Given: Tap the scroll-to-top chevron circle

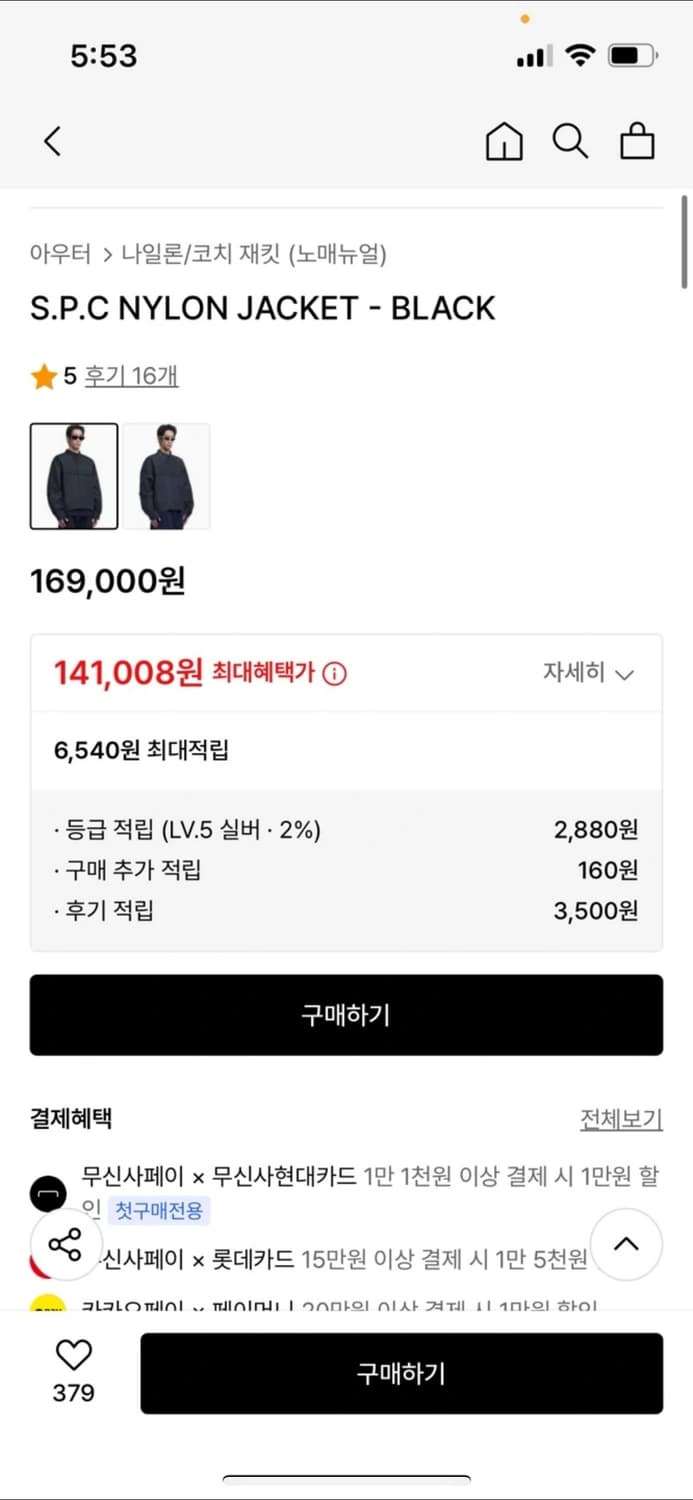Looking at the screenshot, I should pos(626,1244).
